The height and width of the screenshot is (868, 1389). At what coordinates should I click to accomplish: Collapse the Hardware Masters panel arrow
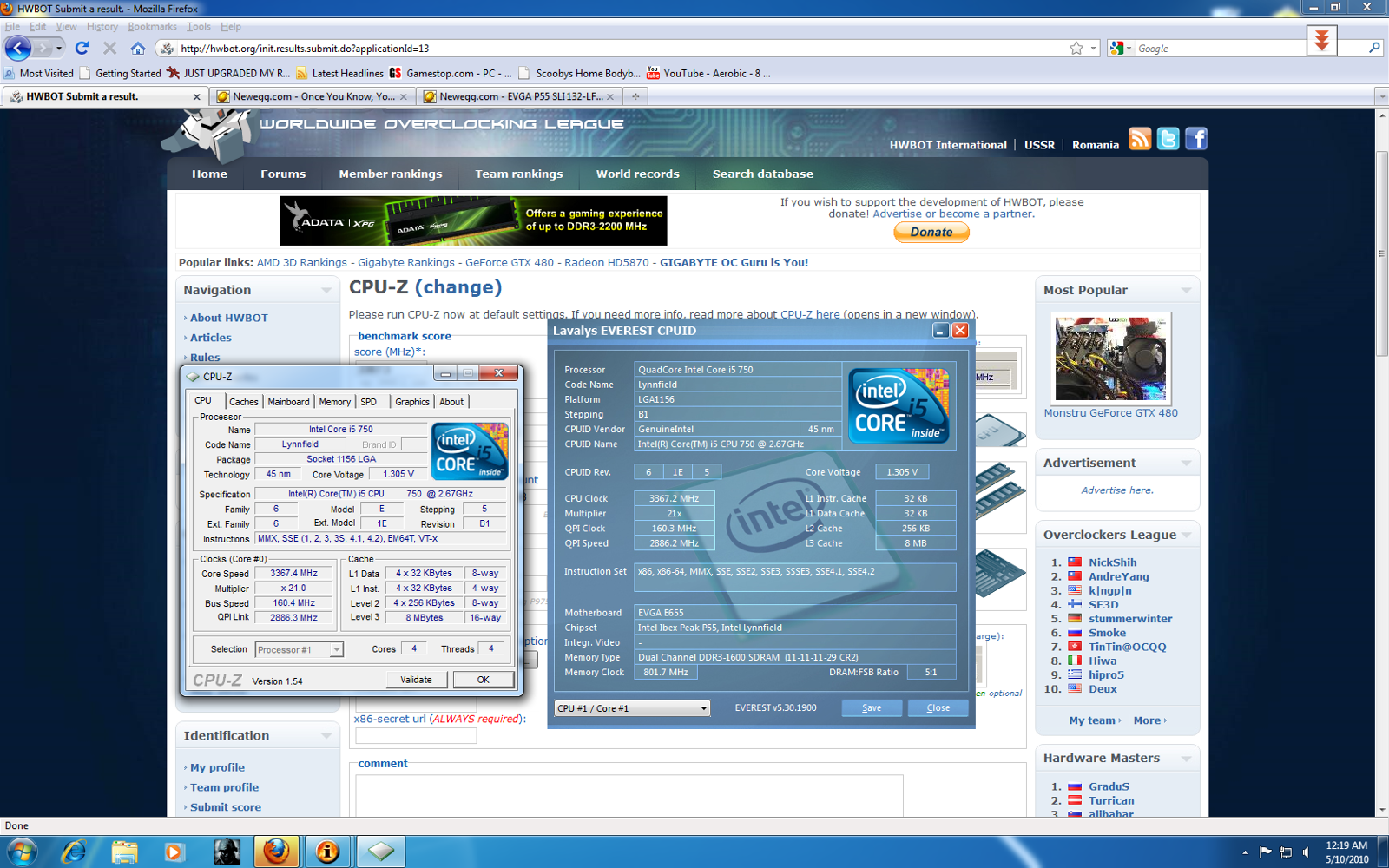(1186, 759)
